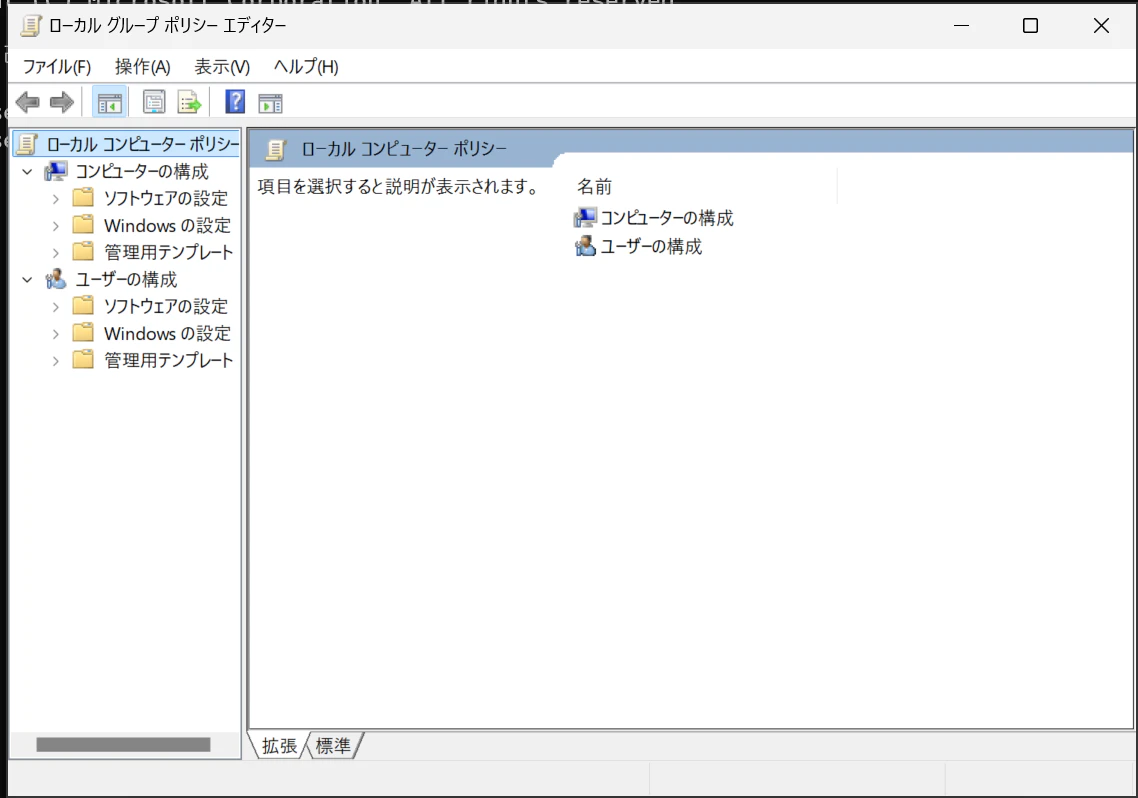Open Help via the question mark icon
1138x798 pixels.
click(235, 102)
